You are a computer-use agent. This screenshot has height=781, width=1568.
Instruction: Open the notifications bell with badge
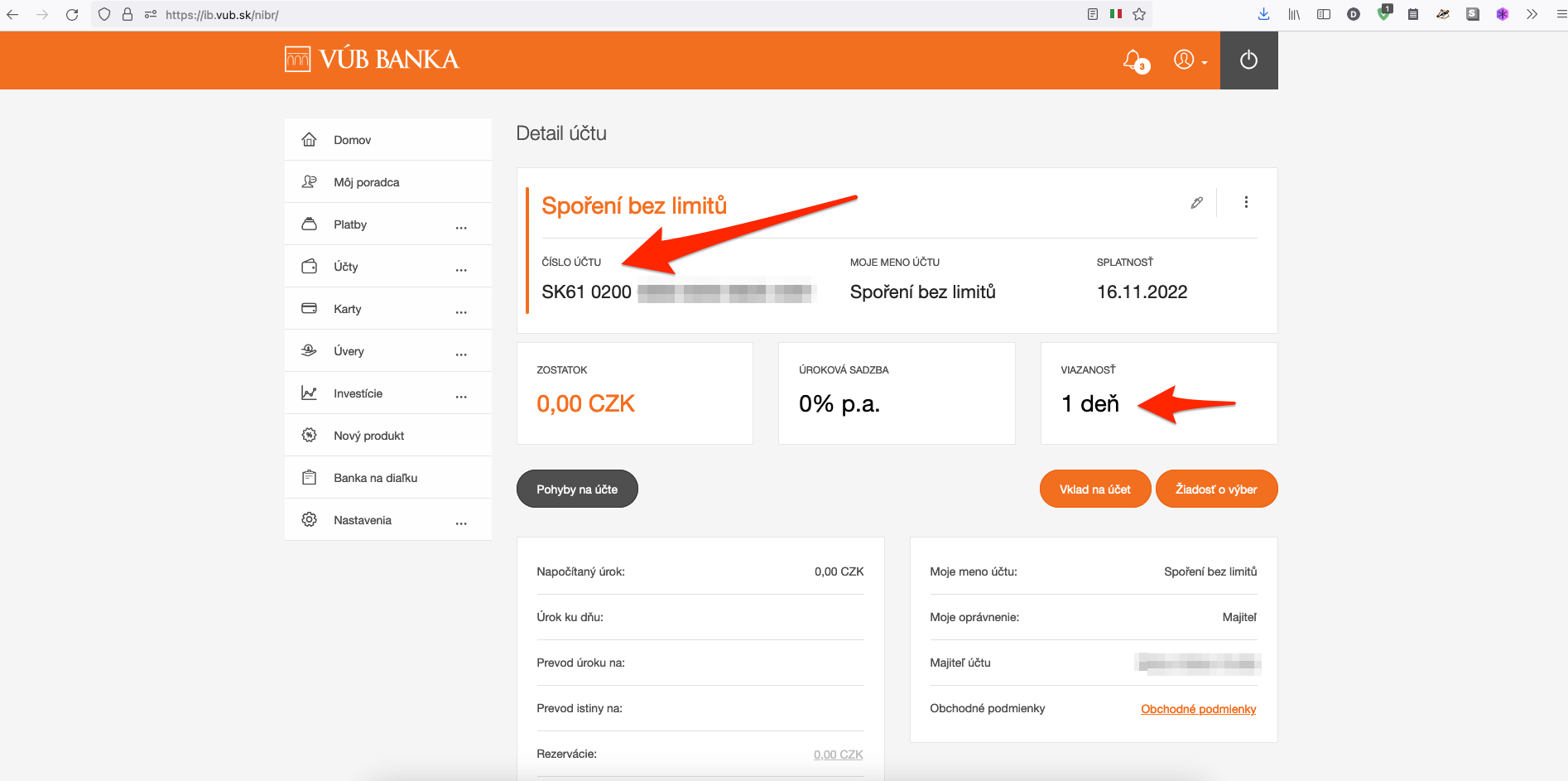pyautogui.click(x=1135, y=60)
